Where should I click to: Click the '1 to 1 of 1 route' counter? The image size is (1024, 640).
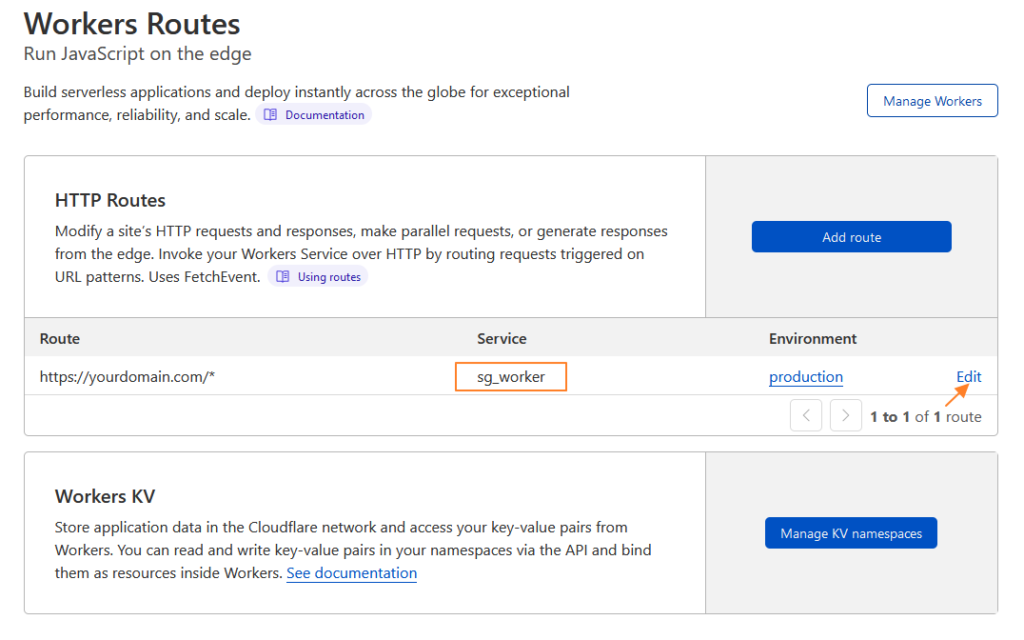(925, 417)
